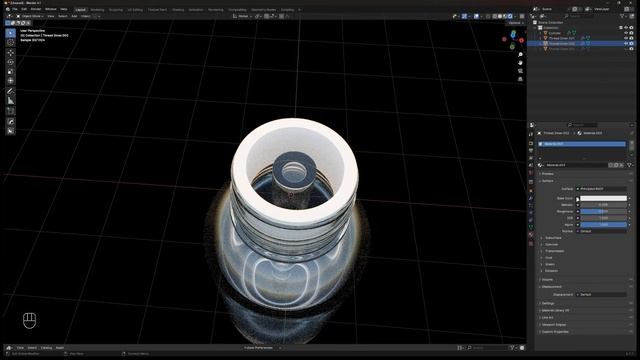Hide the Cylinder object via eye icon
This screenshot has height=360, width=640.
(626, 33)
